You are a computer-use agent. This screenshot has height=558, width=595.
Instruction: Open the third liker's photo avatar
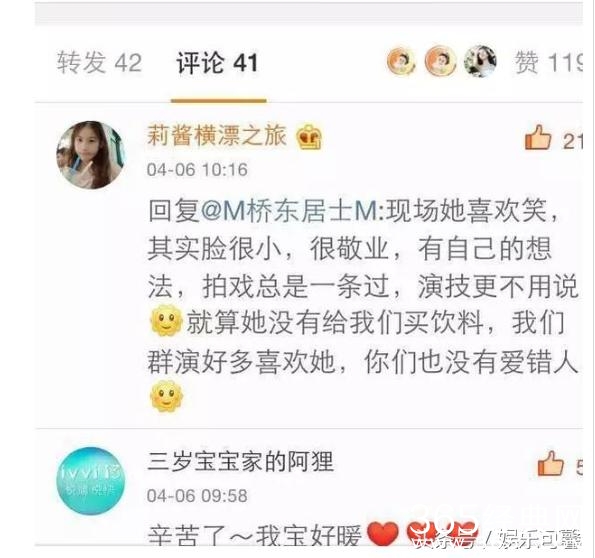click(x=481, y=61)
